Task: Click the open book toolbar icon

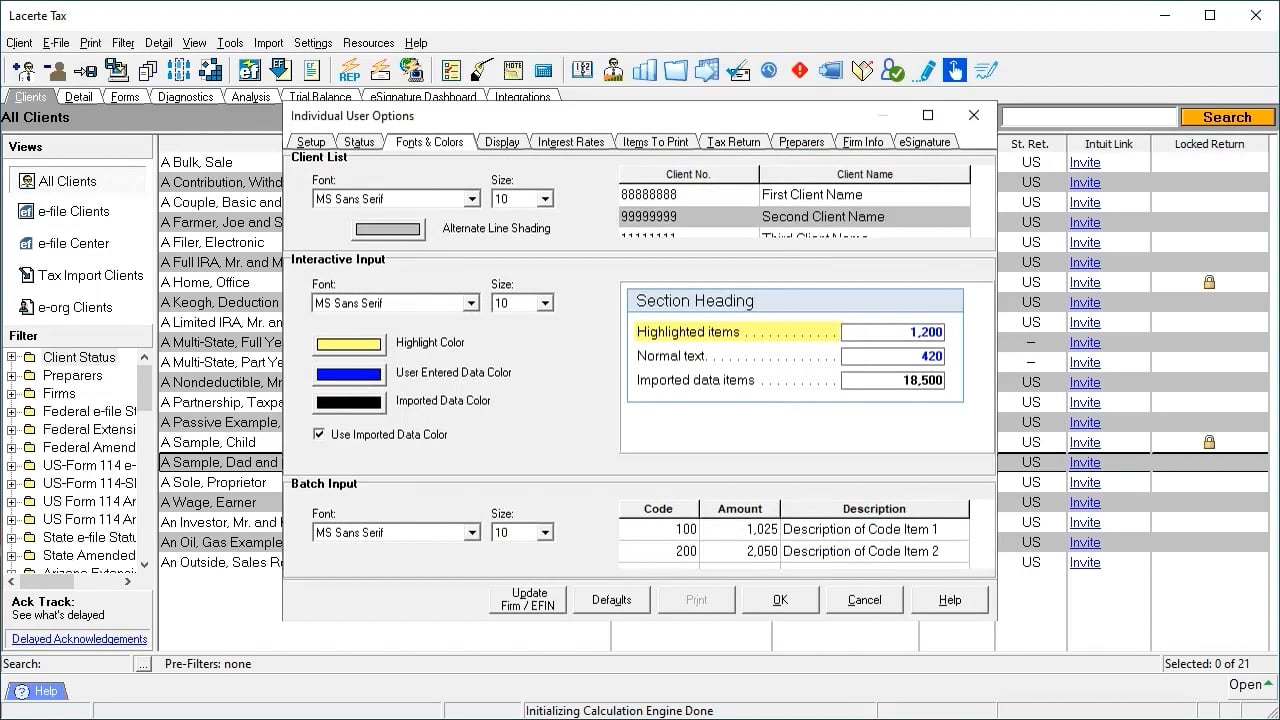Action: pyautogui.click(x=862, y=70)
